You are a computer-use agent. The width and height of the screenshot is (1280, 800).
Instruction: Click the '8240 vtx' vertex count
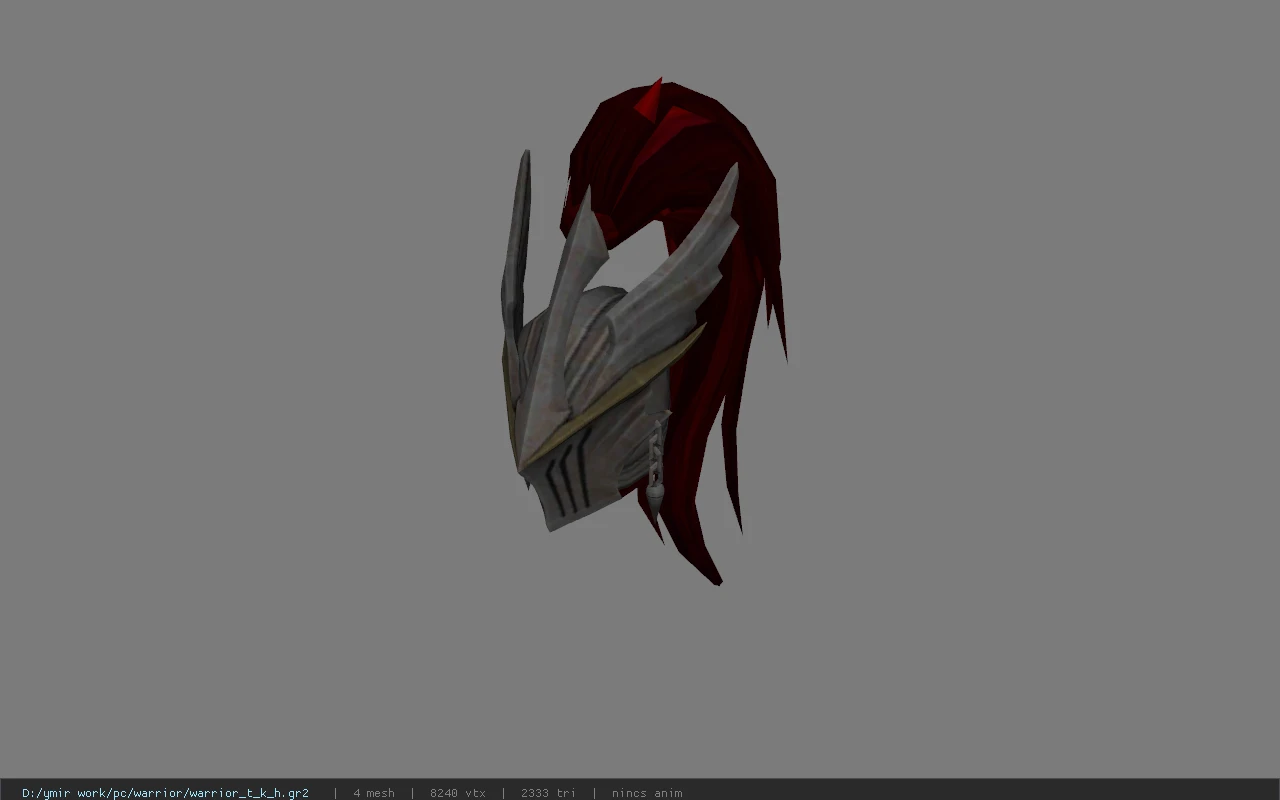(458, 793)
